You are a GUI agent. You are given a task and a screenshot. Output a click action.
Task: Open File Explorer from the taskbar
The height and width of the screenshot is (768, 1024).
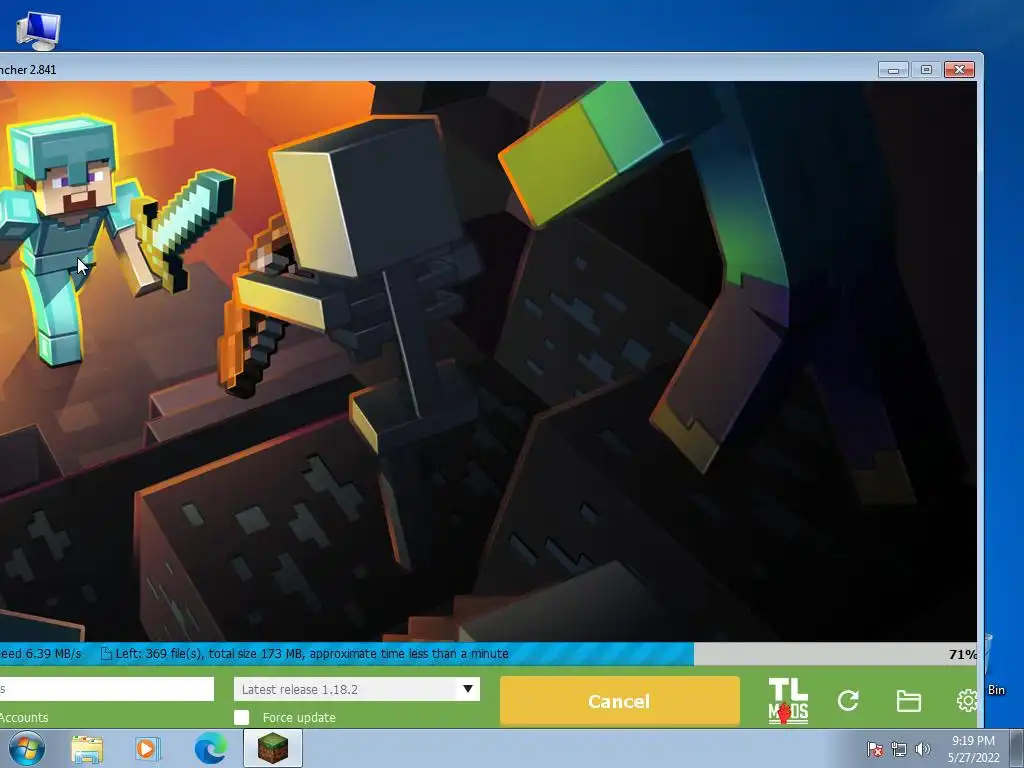click(x=87, y=748)
